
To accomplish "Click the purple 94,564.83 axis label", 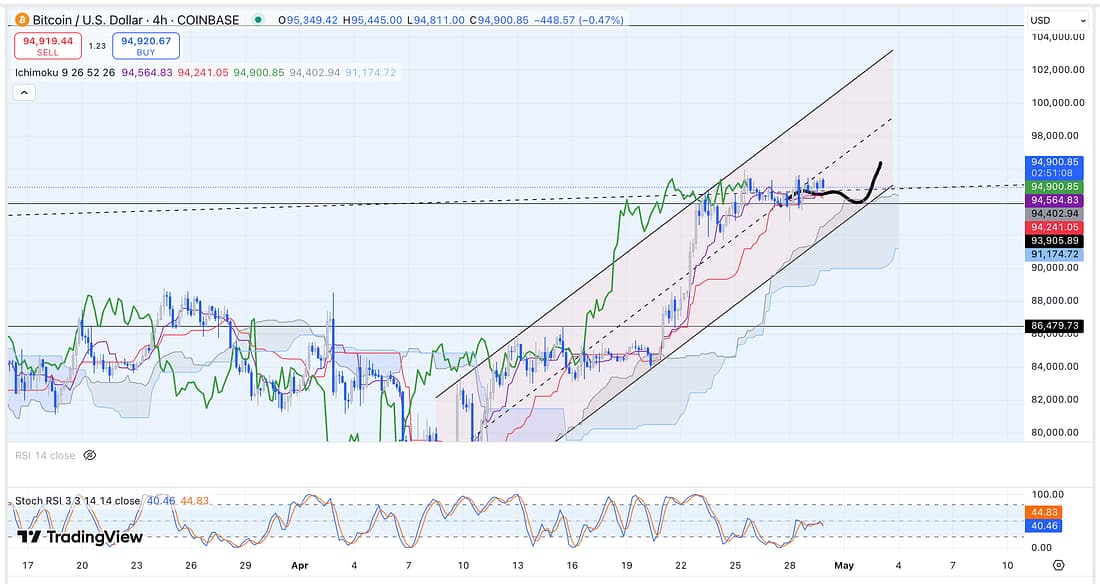I will pos(1055,200).
